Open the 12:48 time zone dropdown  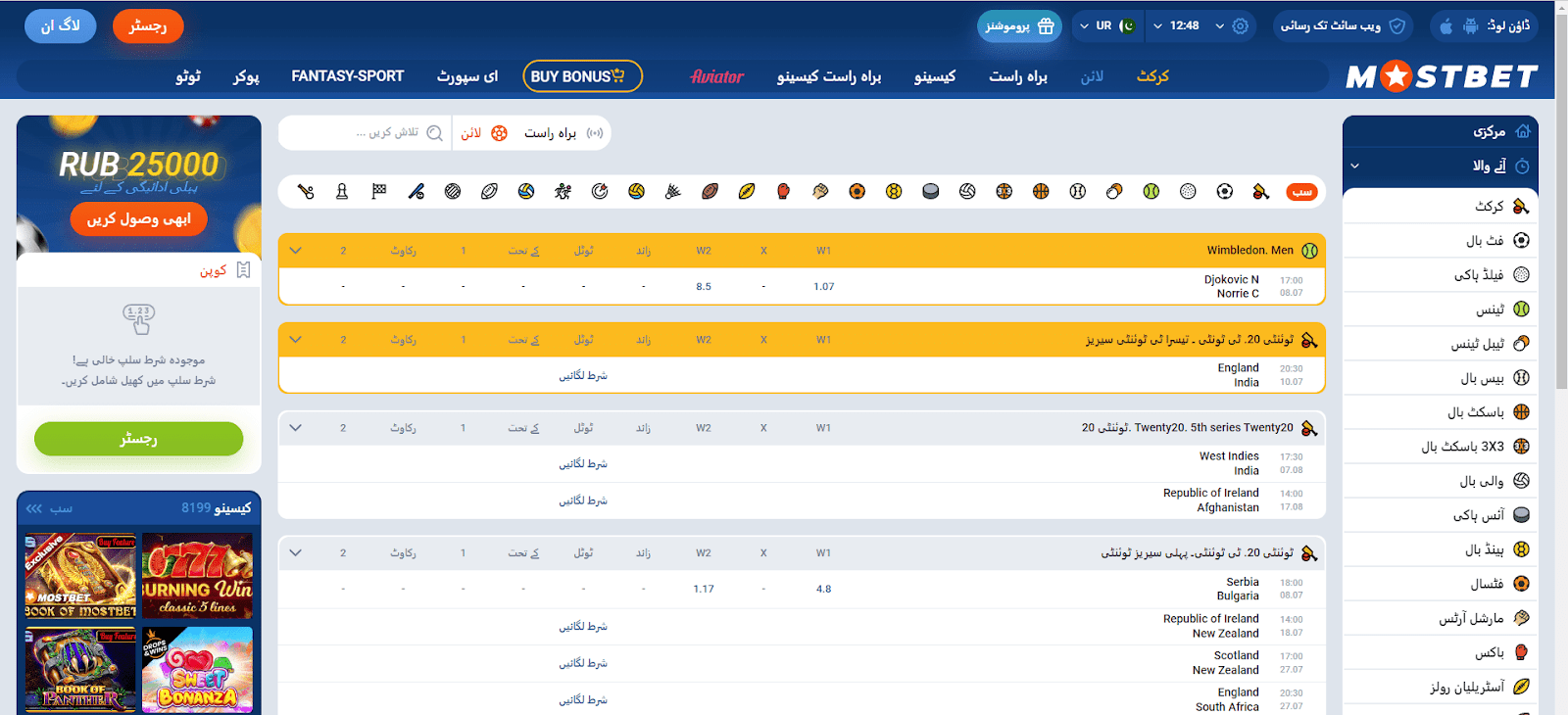pos(1177,26)
